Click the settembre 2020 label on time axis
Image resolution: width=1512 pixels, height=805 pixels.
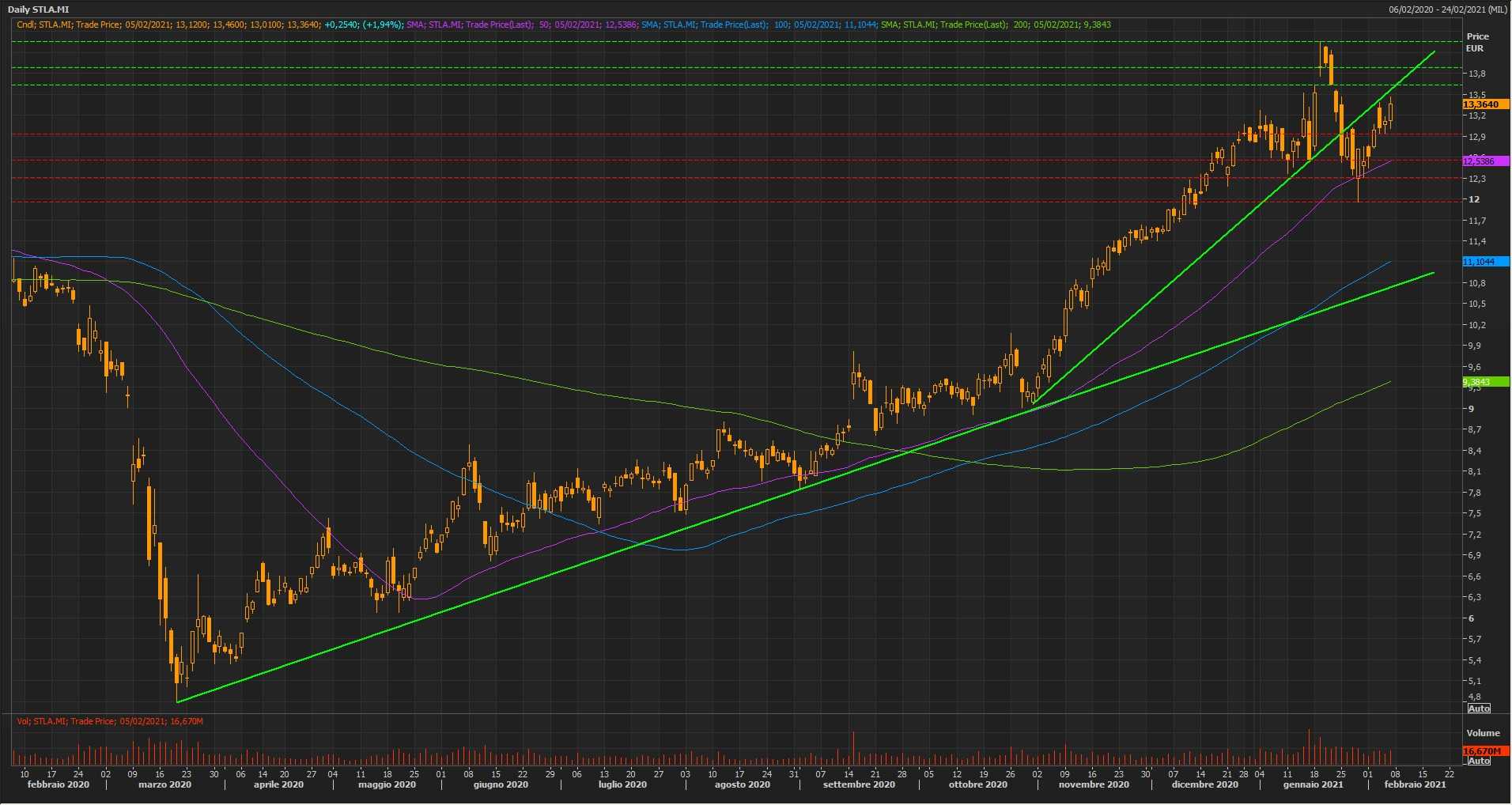coord(859,784)
